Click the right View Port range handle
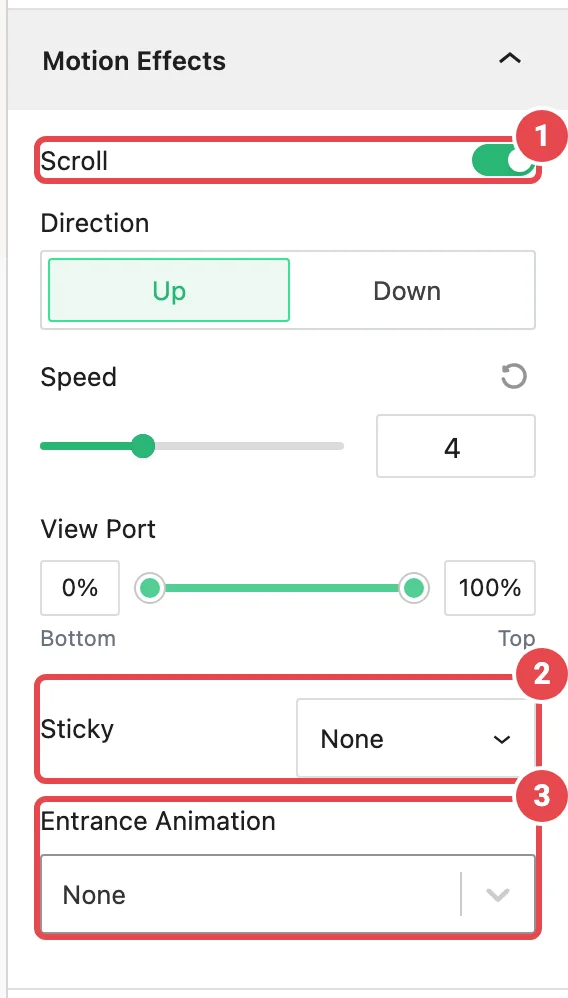 point(414,587)
